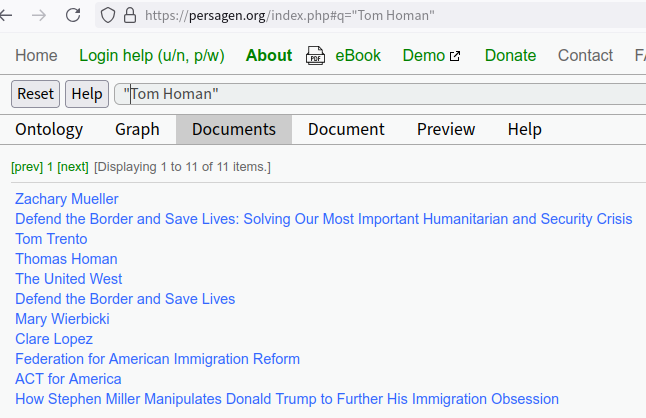The width and height of the screenshot is (646, 418).
Task: Switch to the Ontology tab
Action: click(49, 129)
